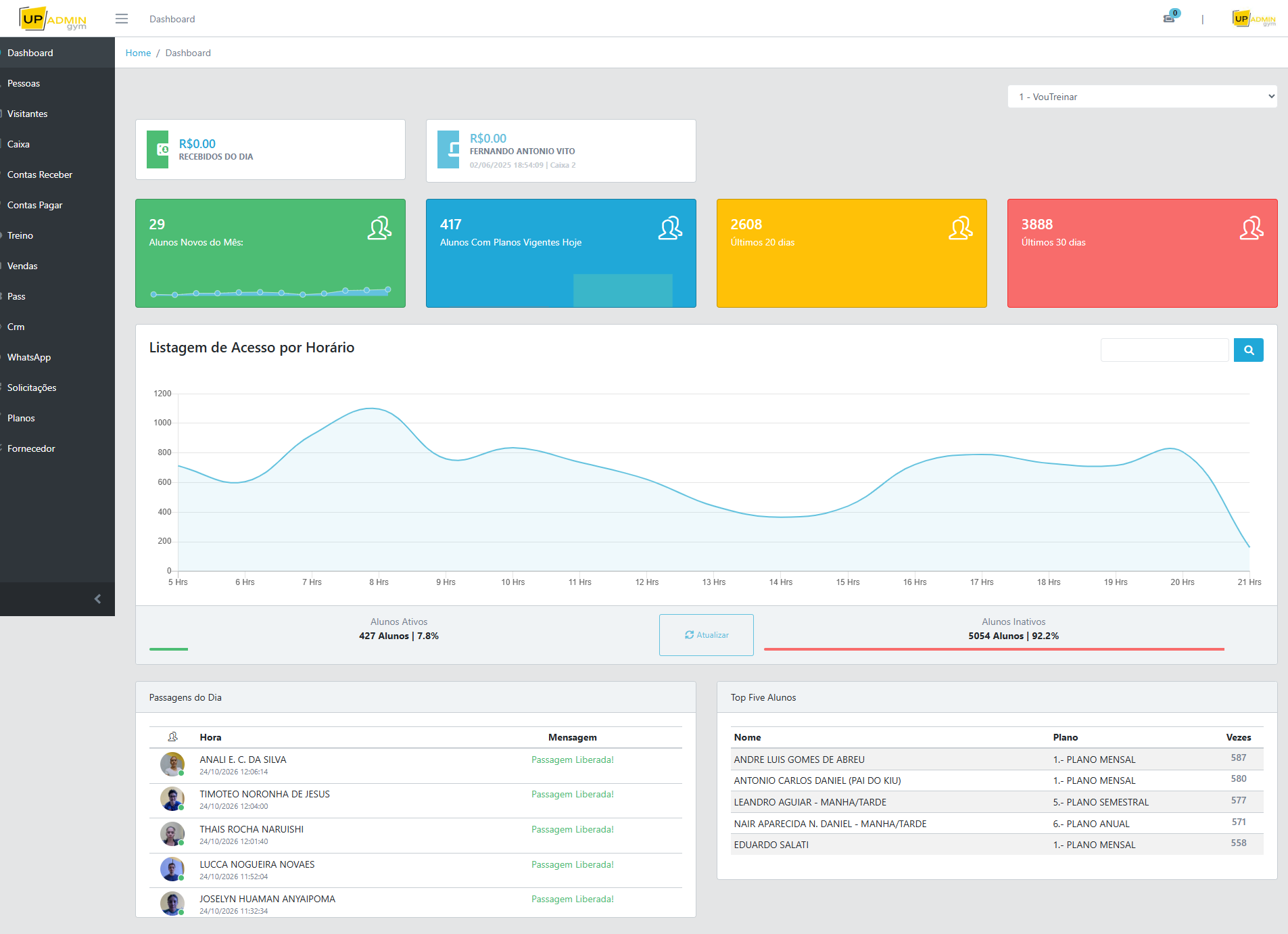This screenshot has width=1288, height=934.
Task: Follow the Home breadcrumb link
Action: [138, 53]
